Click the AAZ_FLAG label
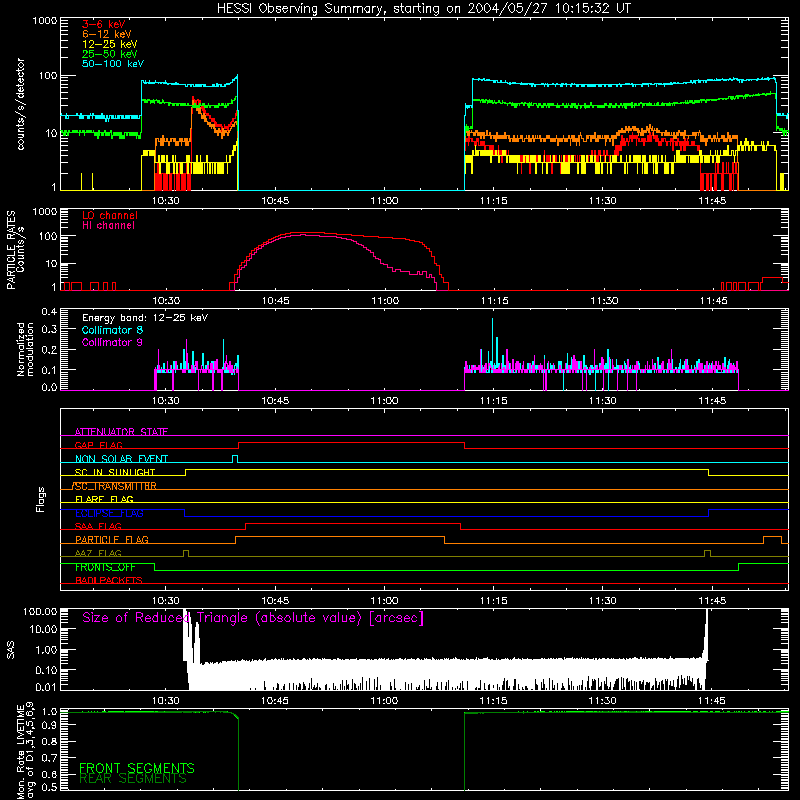This screenshot has height=800, width=800. tap(98, 553)
